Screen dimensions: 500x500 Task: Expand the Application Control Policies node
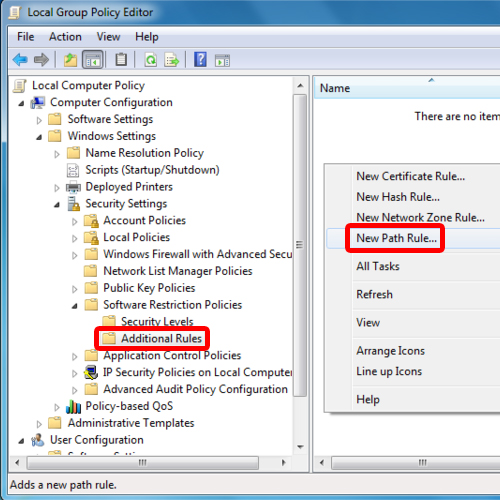75,357
